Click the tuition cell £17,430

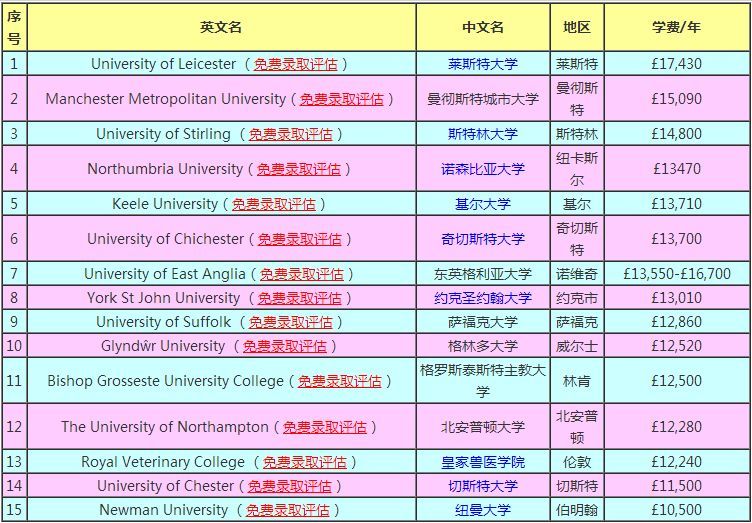(x=677, y=64)
